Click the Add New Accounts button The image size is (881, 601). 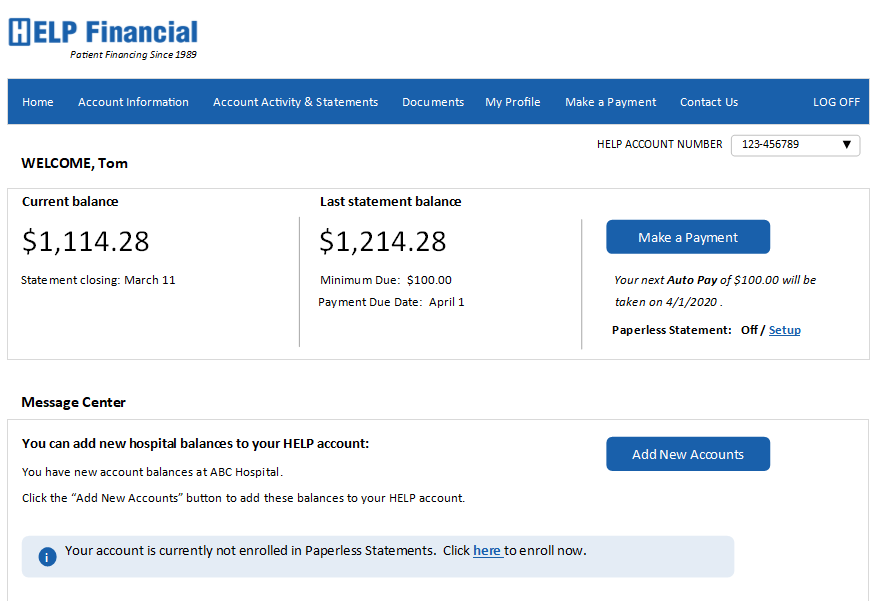point(687,453)
